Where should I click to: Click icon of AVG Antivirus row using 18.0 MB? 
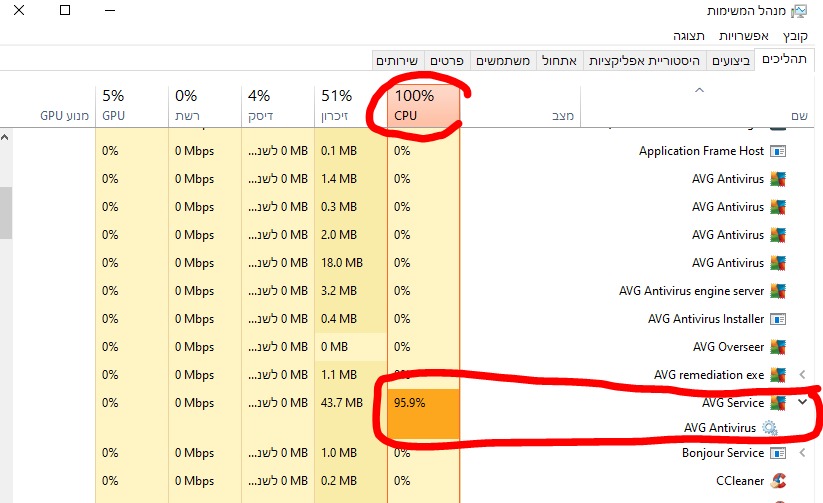click(x=778, y=263)
